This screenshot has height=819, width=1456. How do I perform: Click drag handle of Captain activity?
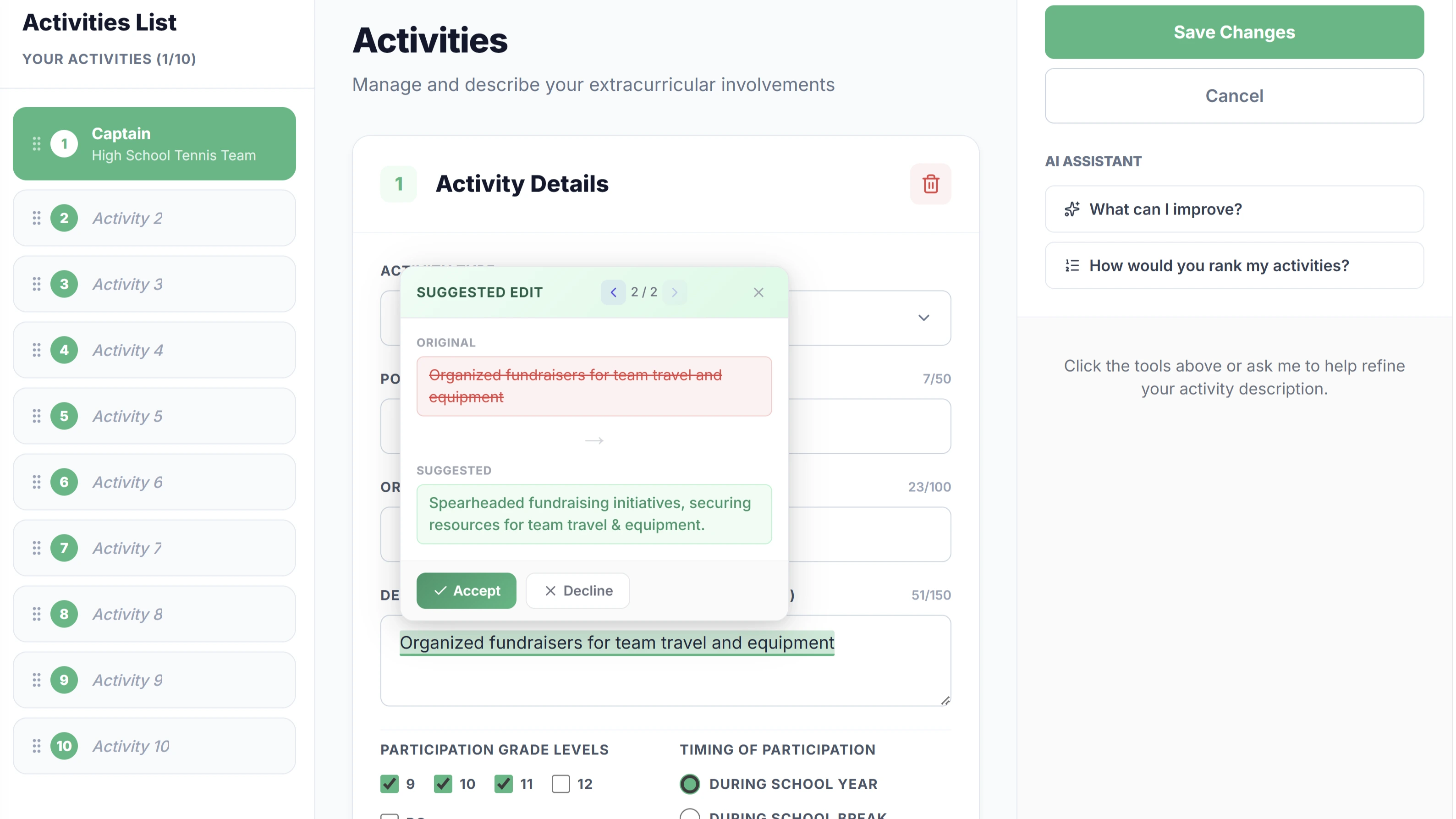[x=37, y=143]
